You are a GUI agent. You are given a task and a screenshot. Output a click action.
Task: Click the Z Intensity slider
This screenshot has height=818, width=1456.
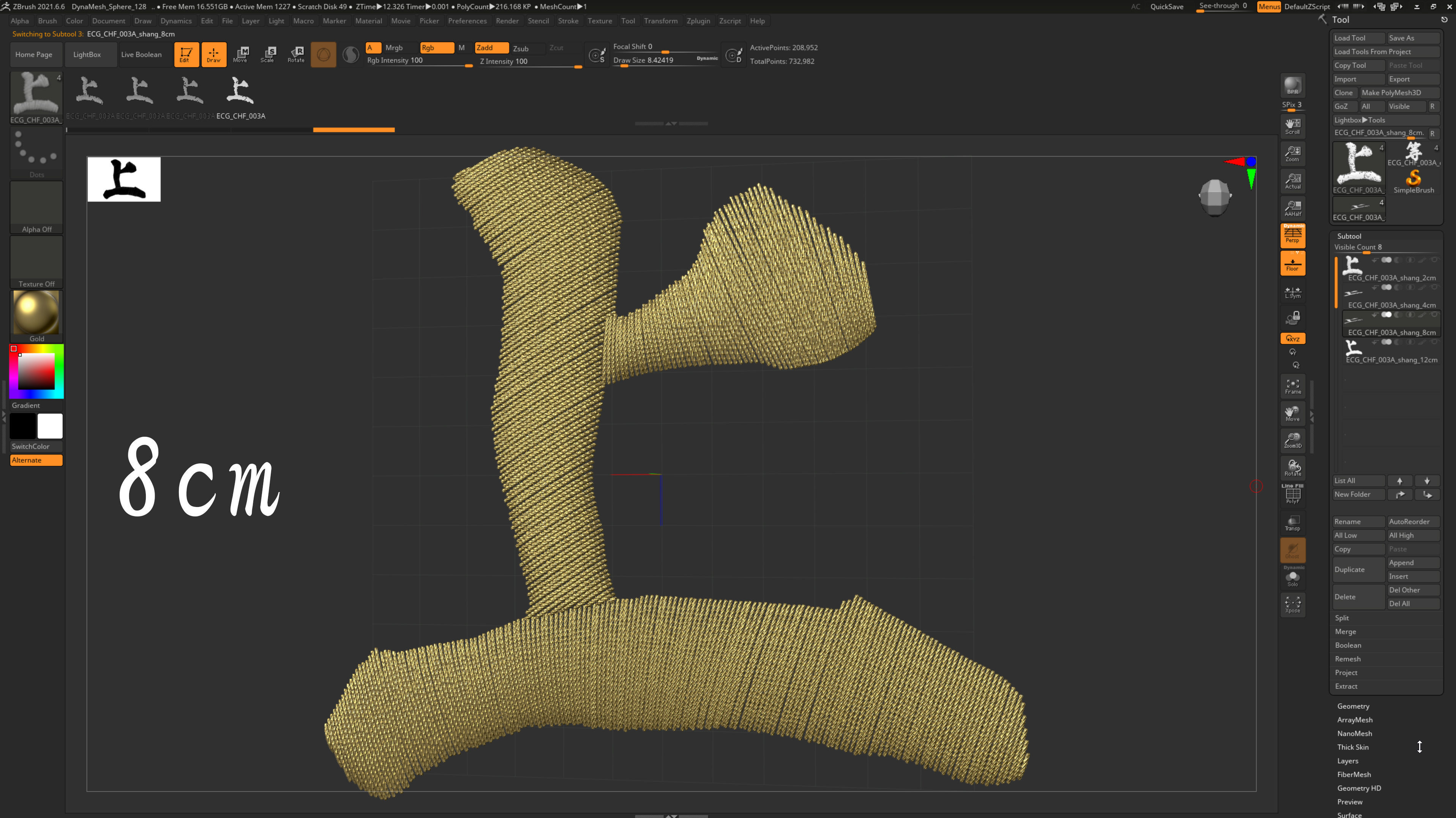530,62
